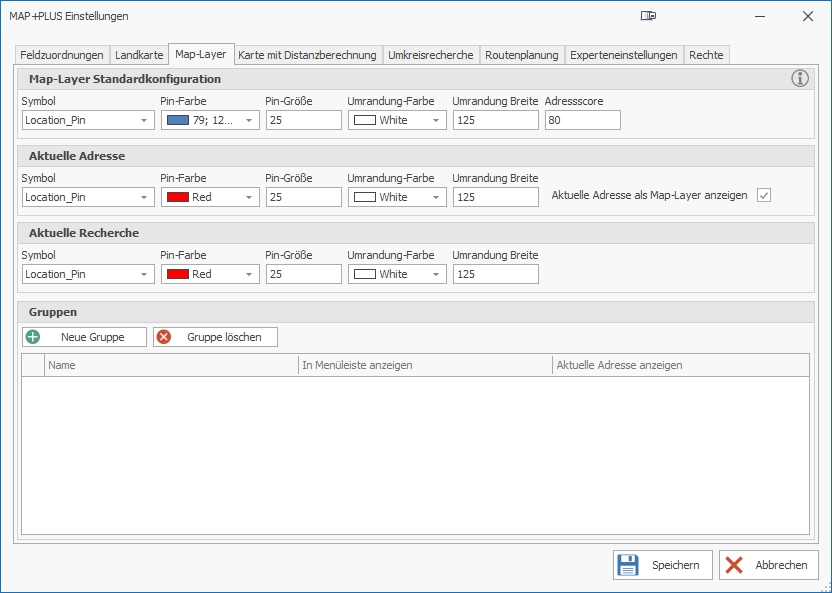Click Pin-Größe field under Aktuelle Adresse

[304, 197]
